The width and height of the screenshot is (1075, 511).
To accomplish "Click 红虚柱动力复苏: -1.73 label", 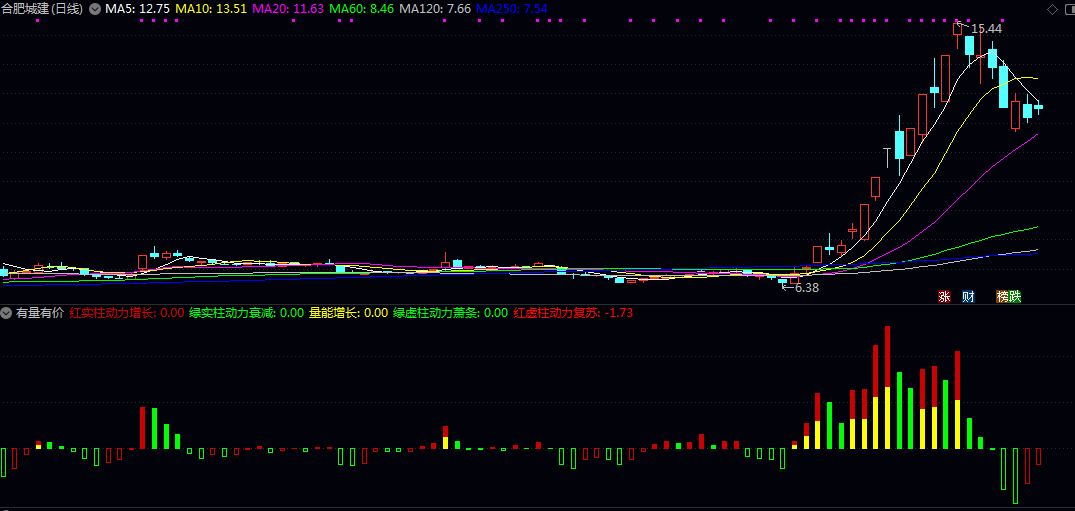I will point(573,313).
